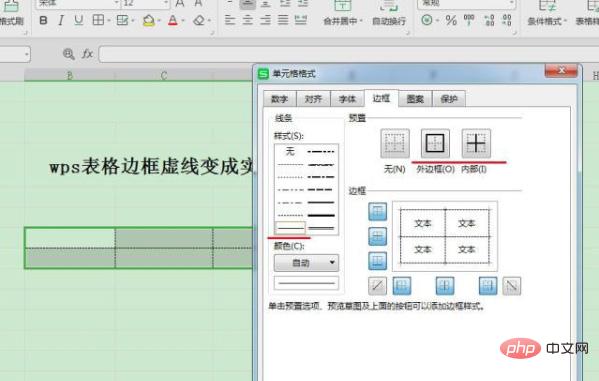Decrease decimal places
Image resolution: width=599 pixels, height=381 pixels.
coord(507,20)
